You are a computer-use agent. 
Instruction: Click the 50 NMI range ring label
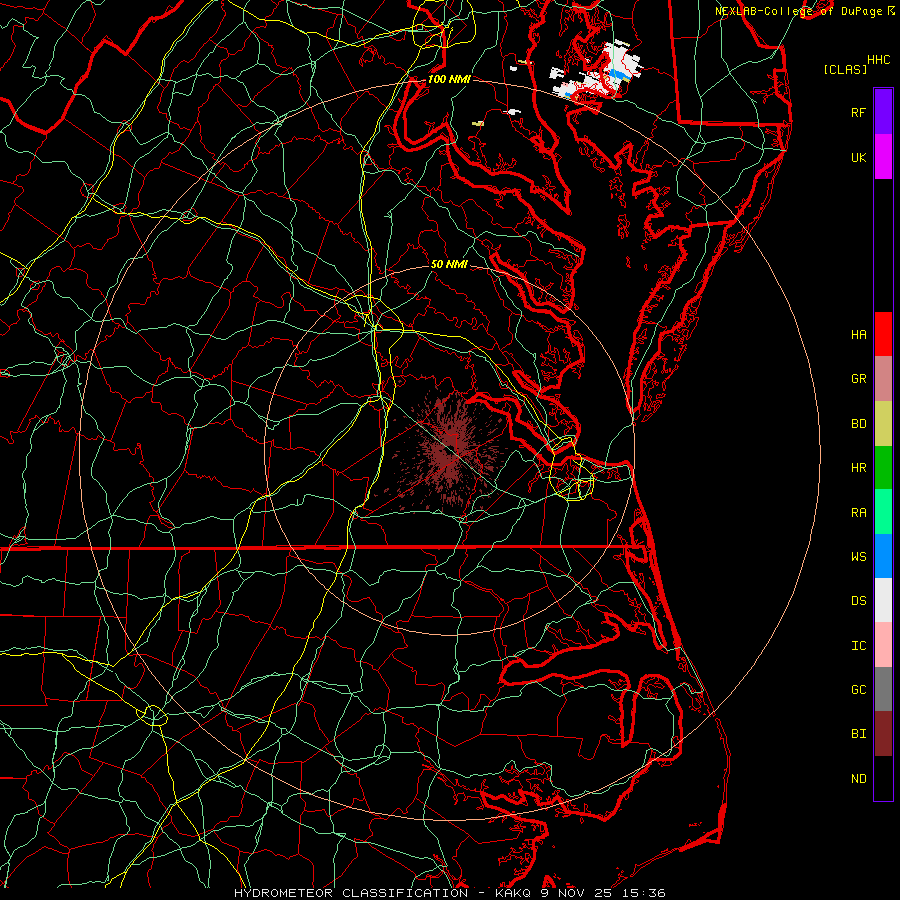[x=449, y=264]
